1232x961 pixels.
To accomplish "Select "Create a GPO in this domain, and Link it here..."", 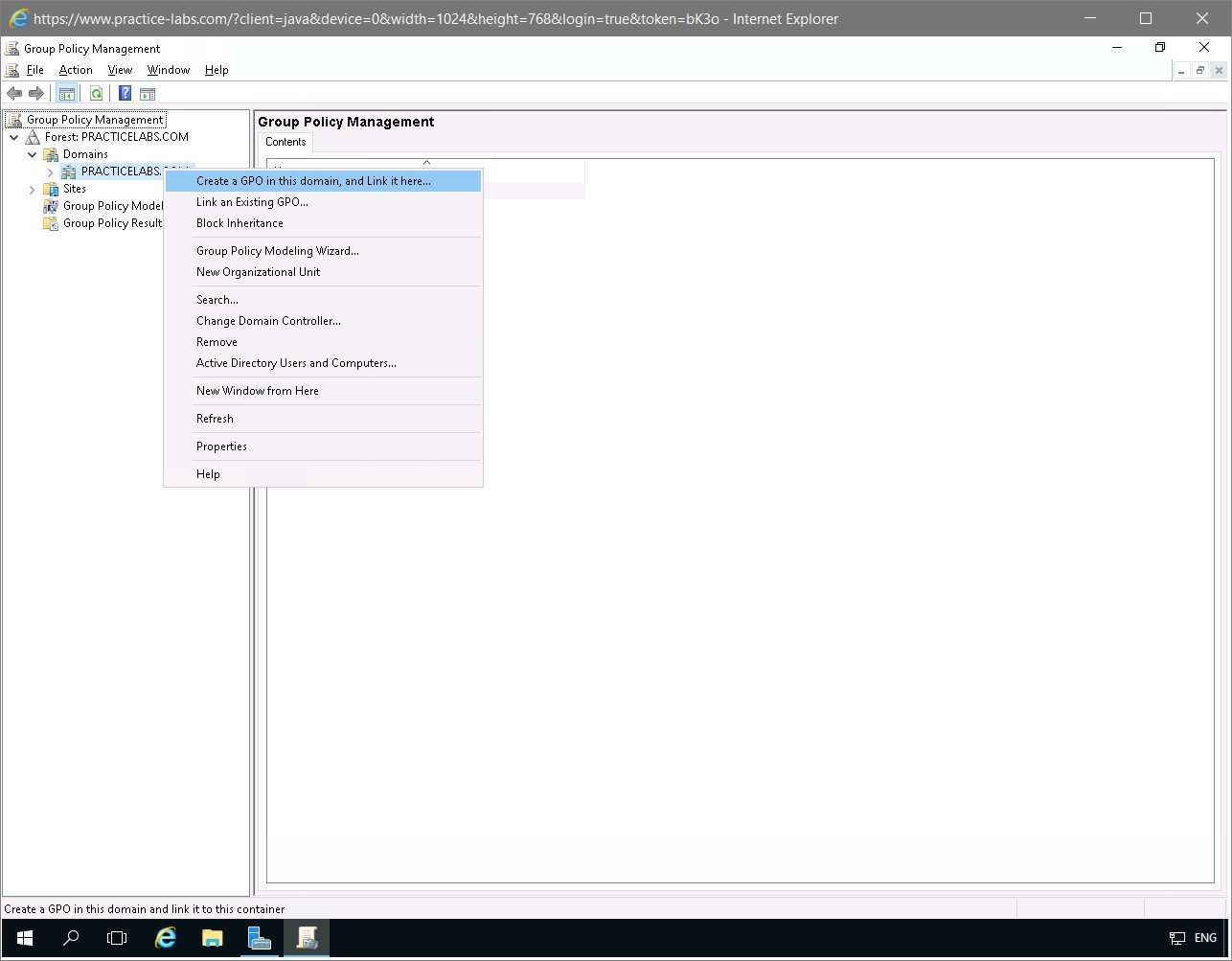I will [311, 180].
